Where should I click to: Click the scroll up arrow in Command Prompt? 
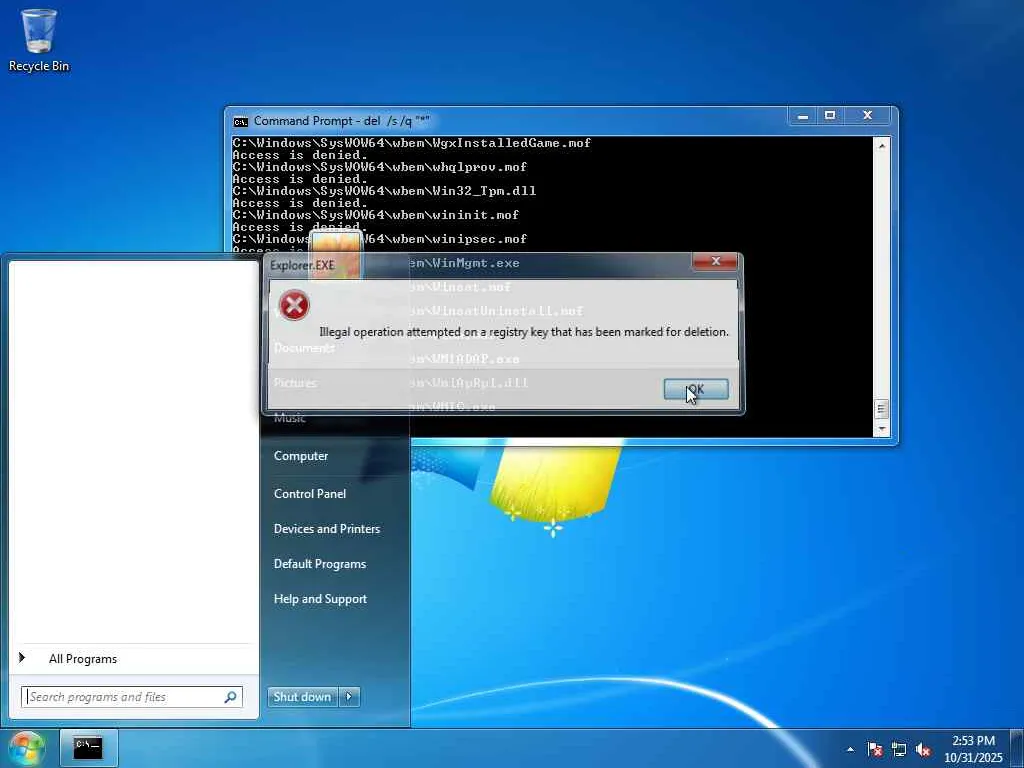(882, 146)
